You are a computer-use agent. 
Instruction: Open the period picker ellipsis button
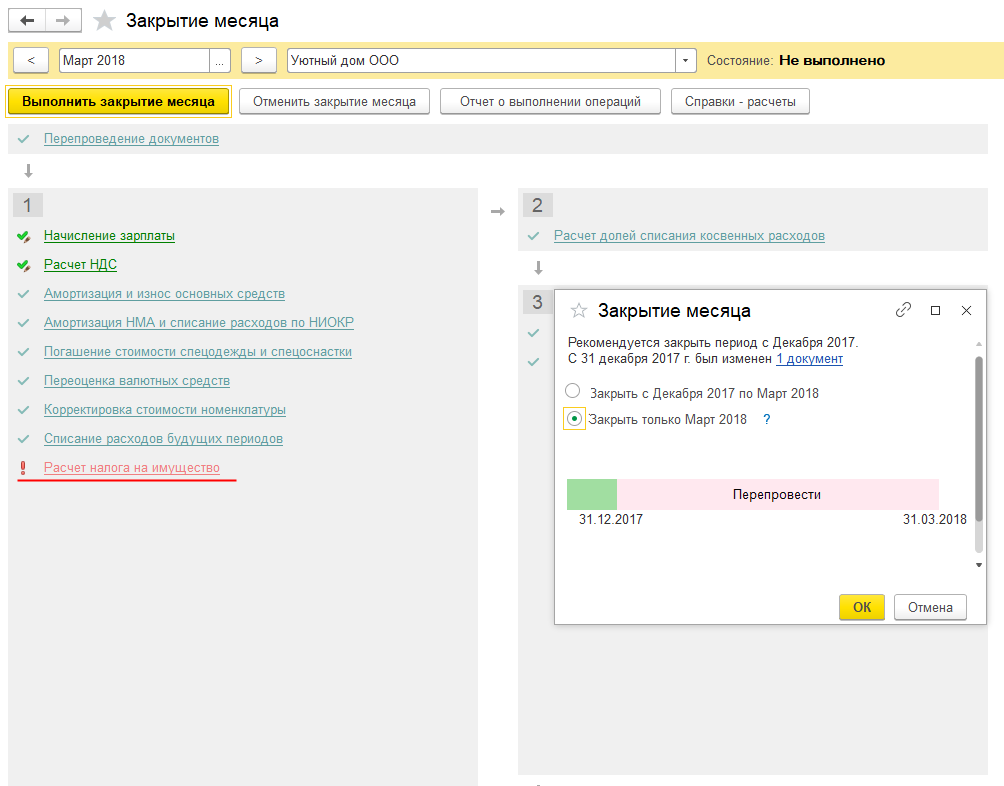pyautogui.click(x=220, y=61)
